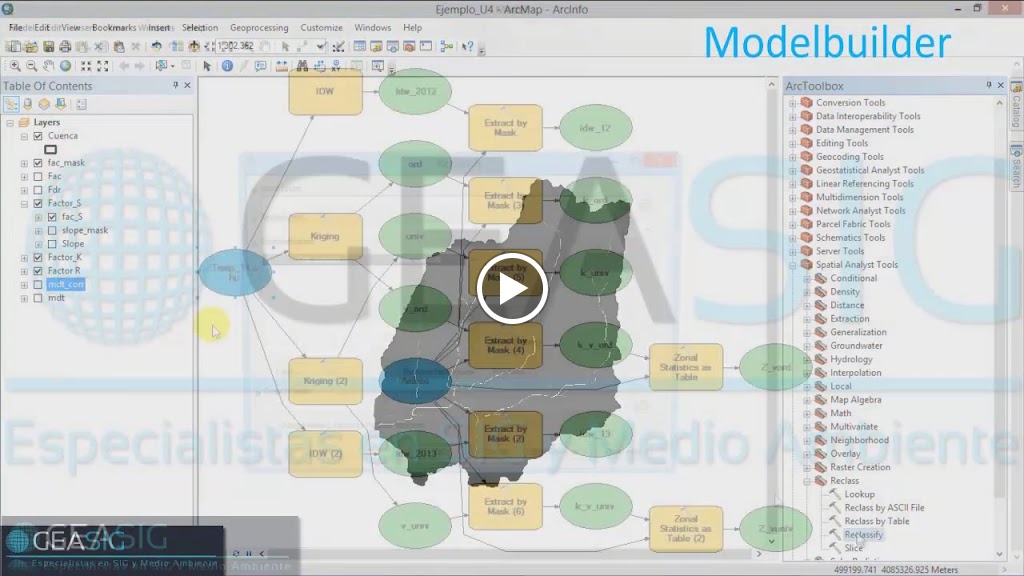Click the HTML Popup tool icon
Screen dimensions: 1024x576
(261, 66)
